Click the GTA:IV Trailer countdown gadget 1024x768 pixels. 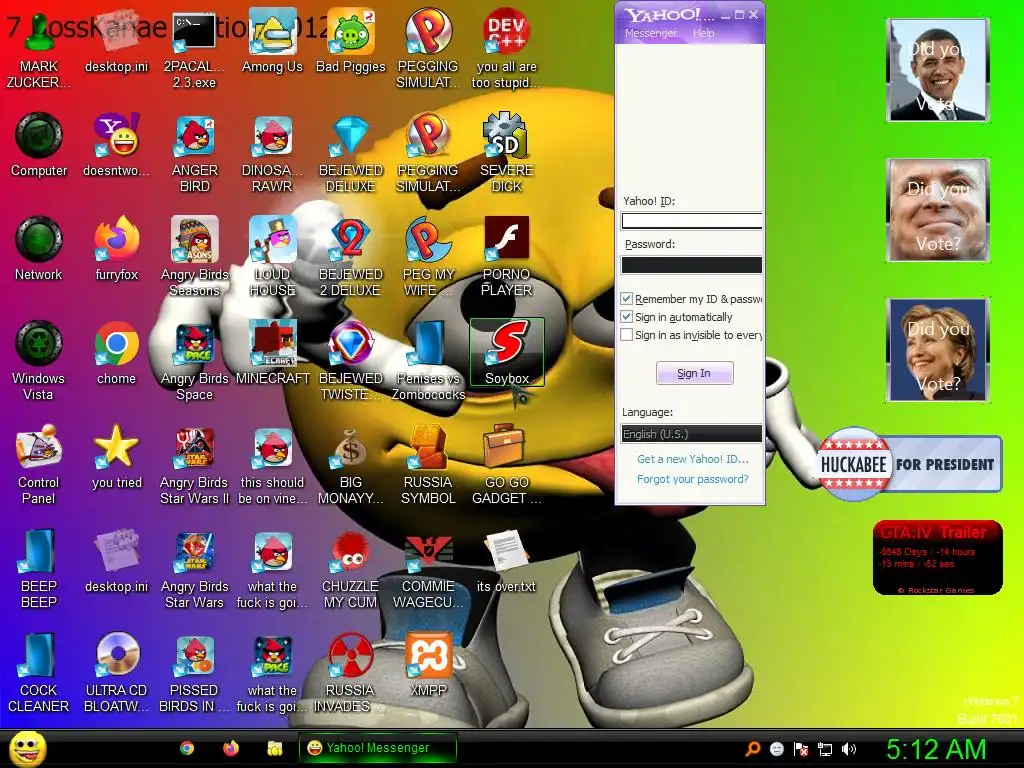pyautogui.click(x=937, y=557)
